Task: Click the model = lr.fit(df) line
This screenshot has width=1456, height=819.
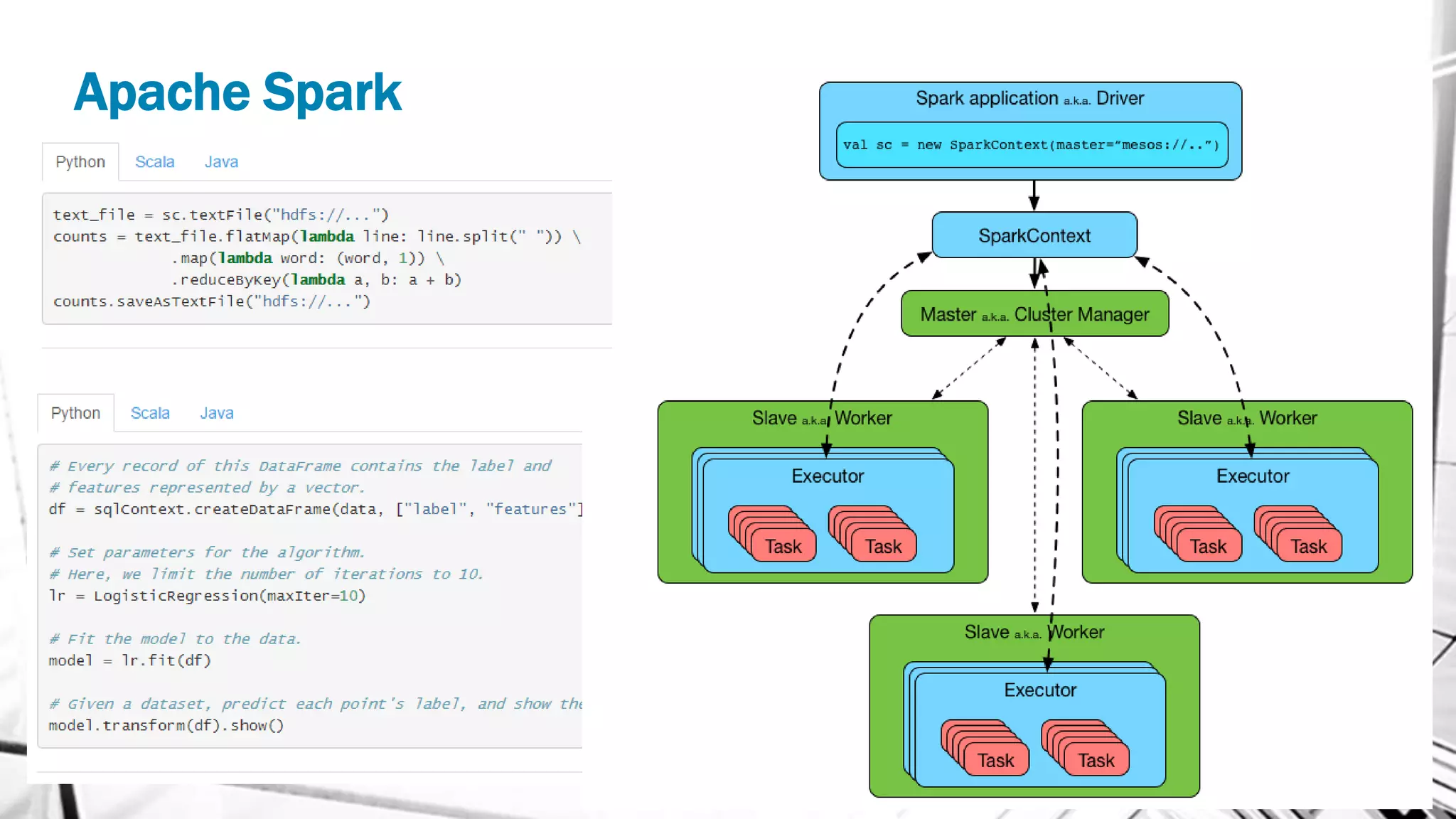Action: click(x=129, y=660)
